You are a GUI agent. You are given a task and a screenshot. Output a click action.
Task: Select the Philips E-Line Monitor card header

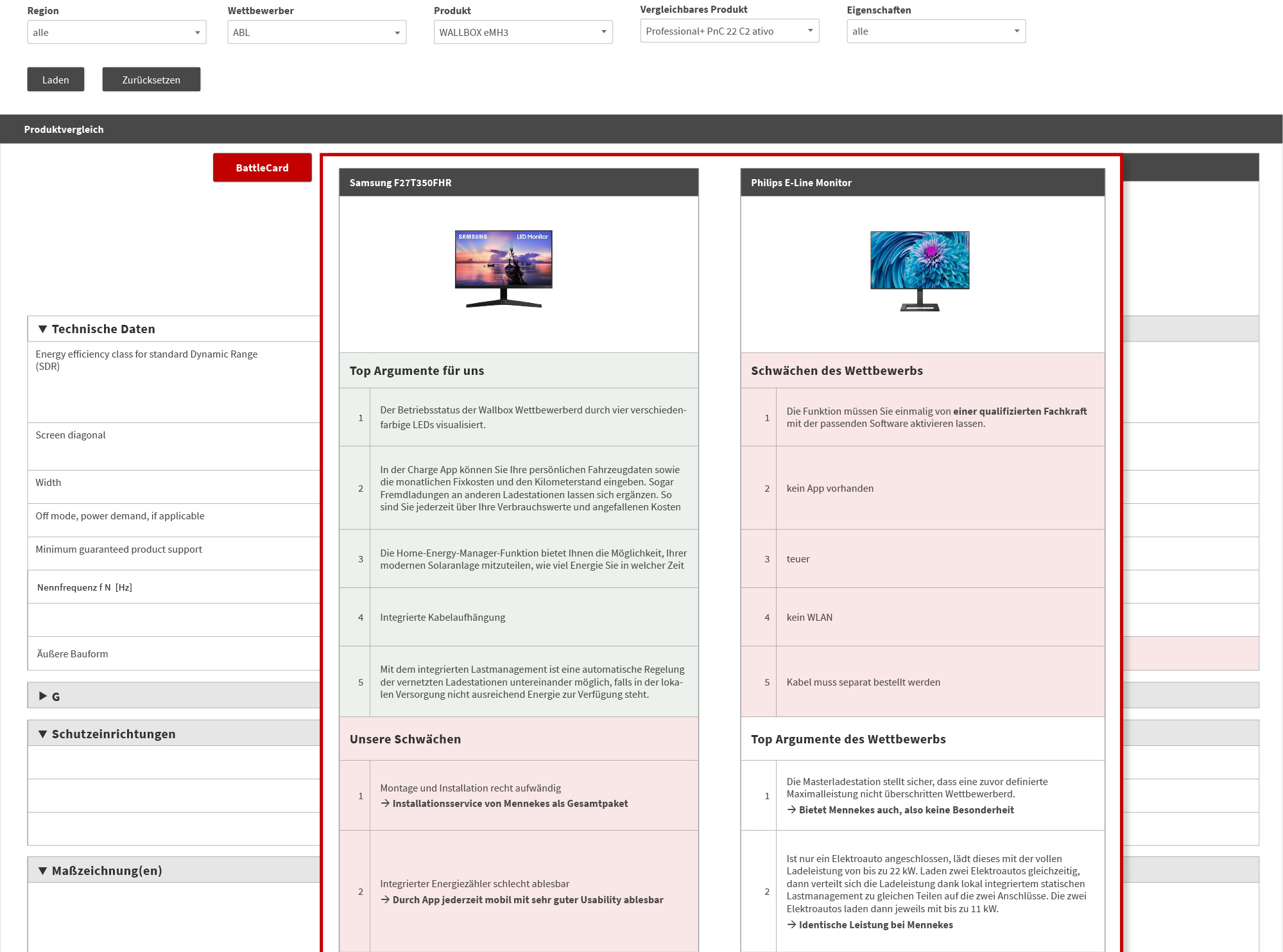click(x=922, y=182)
